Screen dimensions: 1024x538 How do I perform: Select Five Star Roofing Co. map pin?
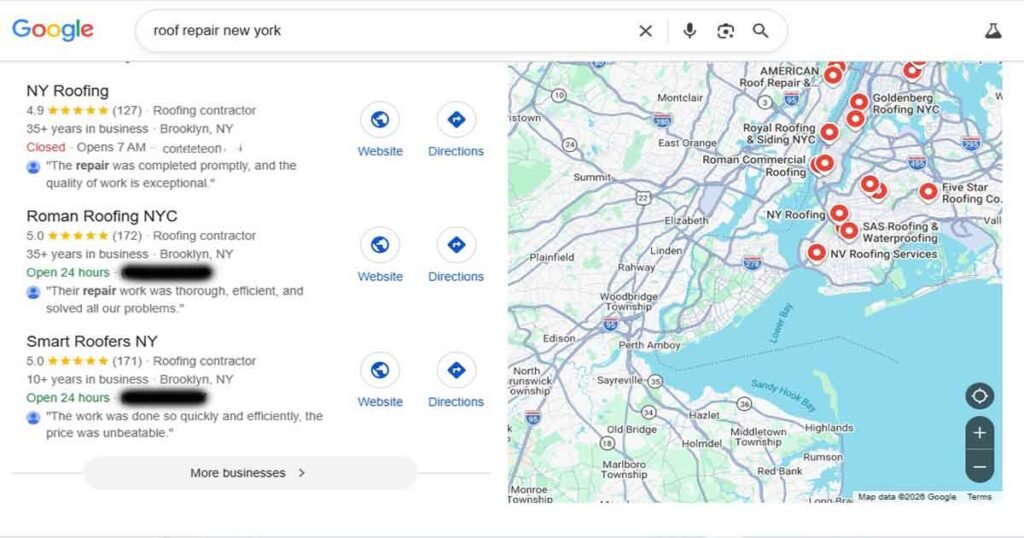[928, 192]
